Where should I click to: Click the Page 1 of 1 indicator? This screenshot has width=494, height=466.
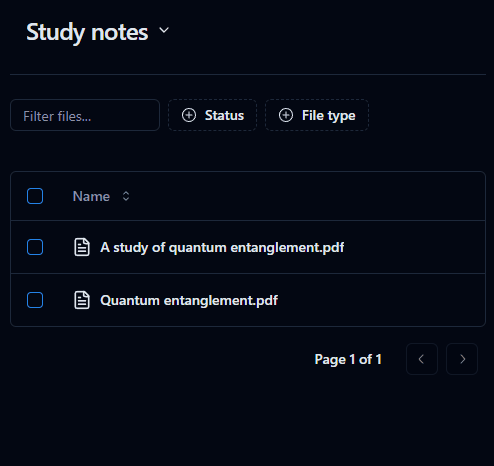click(348, 359)
